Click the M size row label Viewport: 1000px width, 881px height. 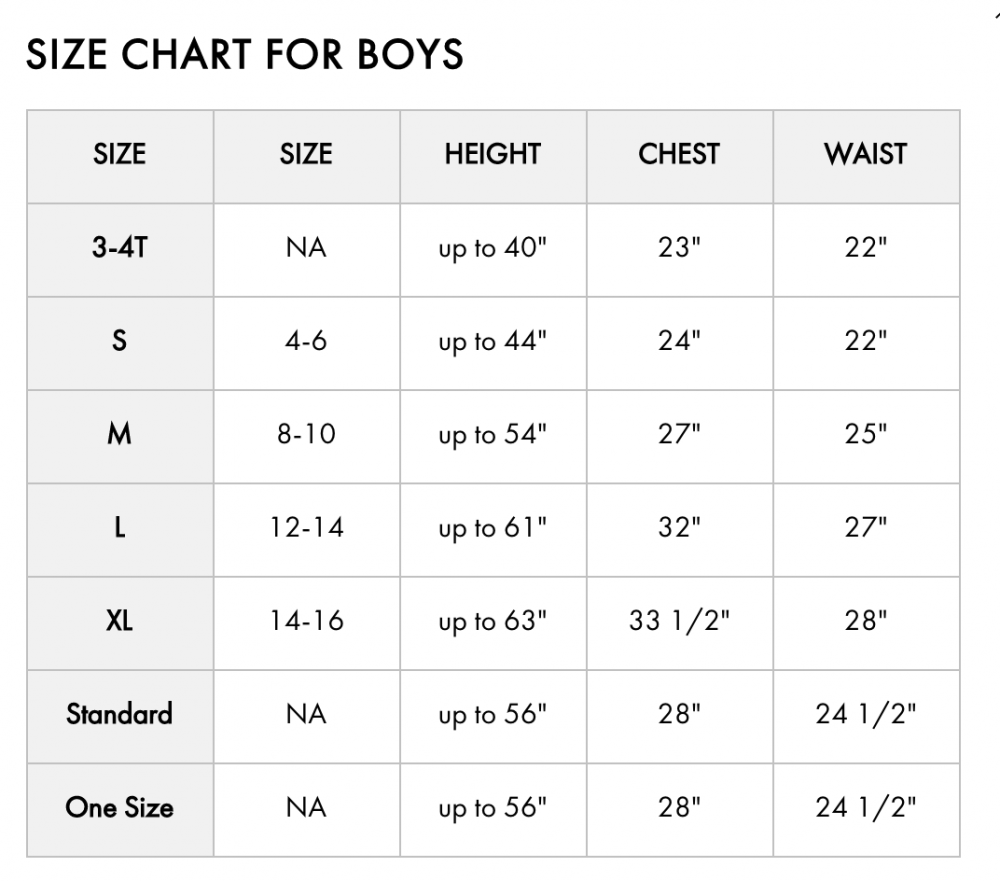pos(119,434)
